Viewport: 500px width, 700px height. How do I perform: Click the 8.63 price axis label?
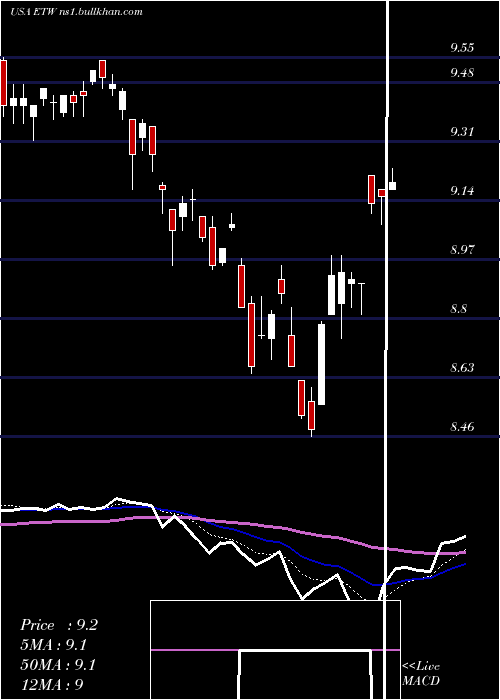462,368
